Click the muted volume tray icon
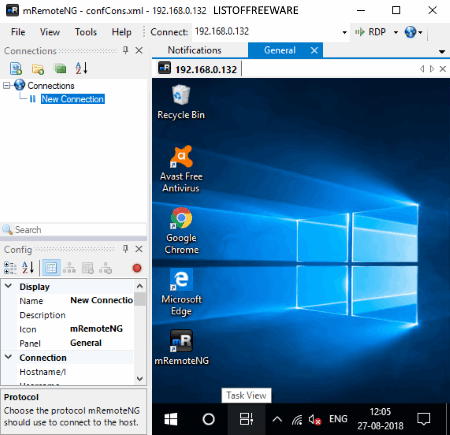This screenshot has height=435, width=450. point(315,420)
